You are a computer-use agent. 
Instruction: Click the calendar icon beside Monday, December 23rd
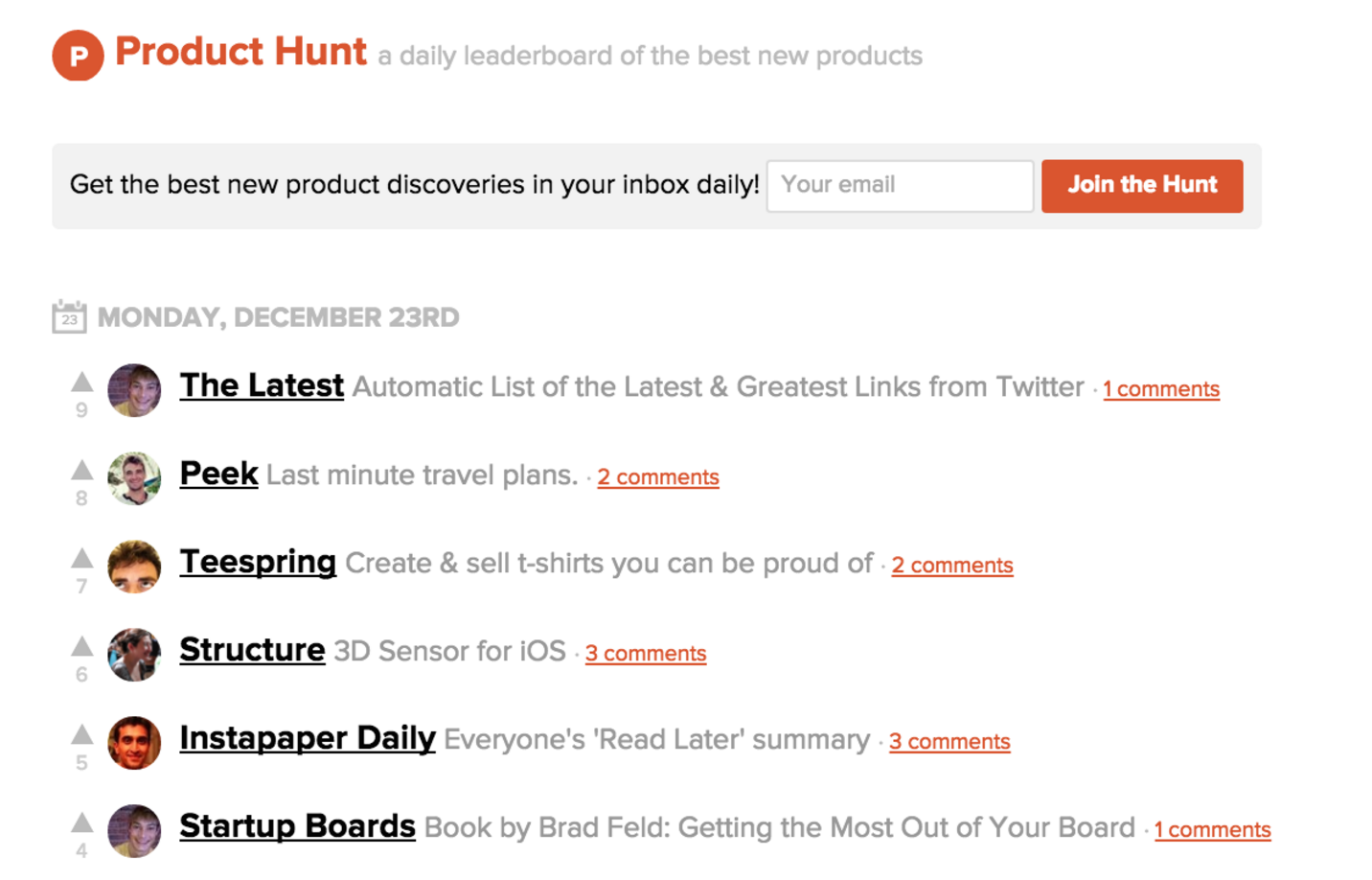pos(69,316)
